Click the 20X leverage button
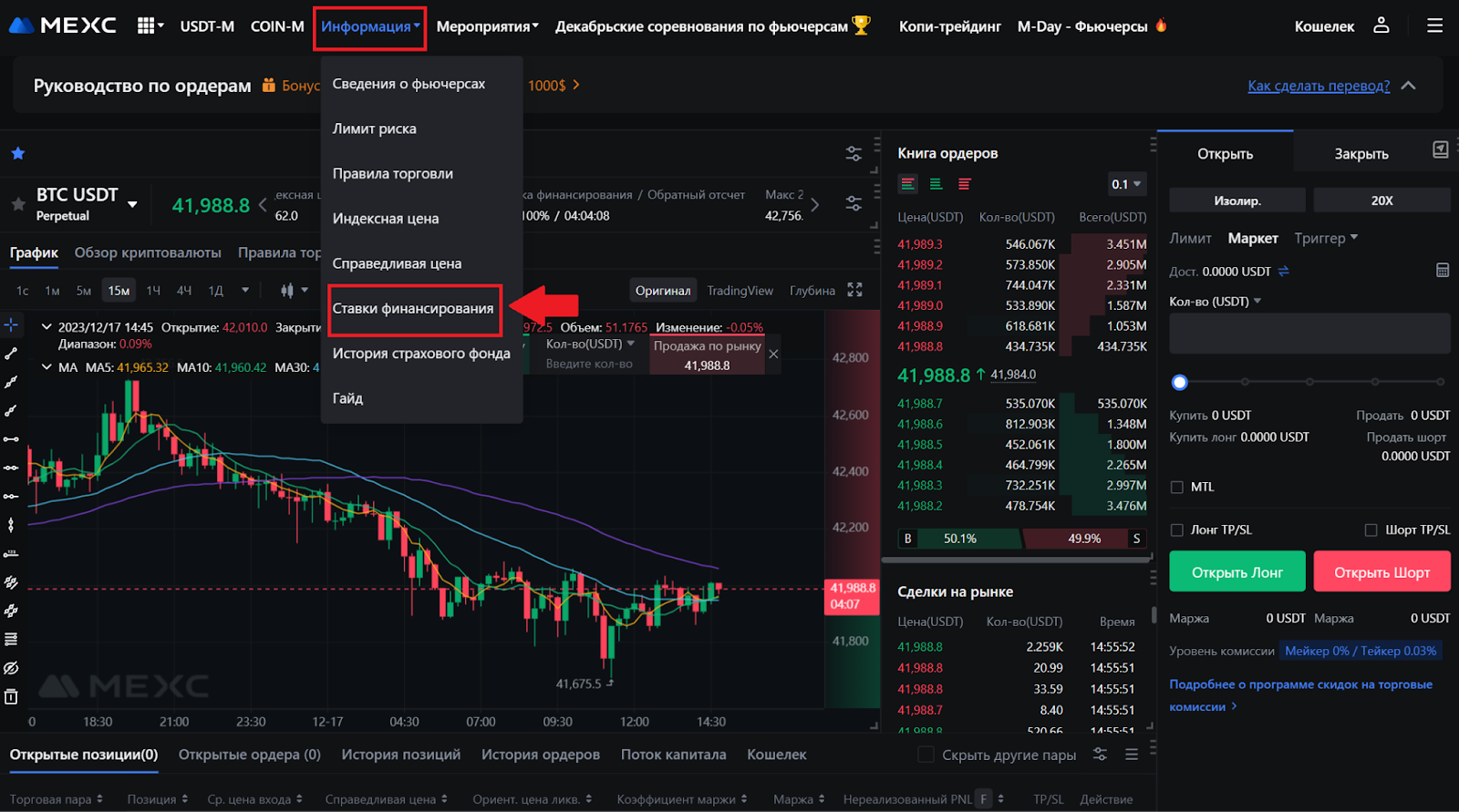This screenshot has width=1459, height=812. [1381, 200]
